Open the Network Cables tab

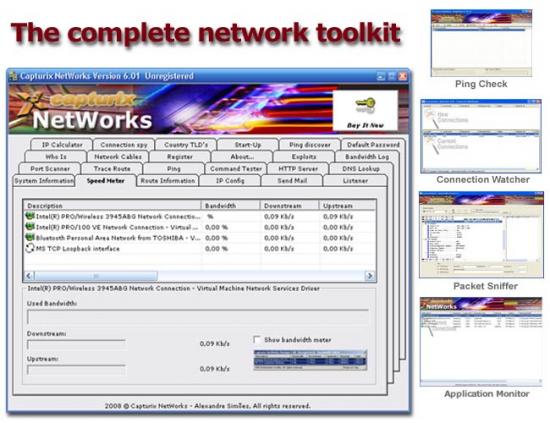(118, 156)
